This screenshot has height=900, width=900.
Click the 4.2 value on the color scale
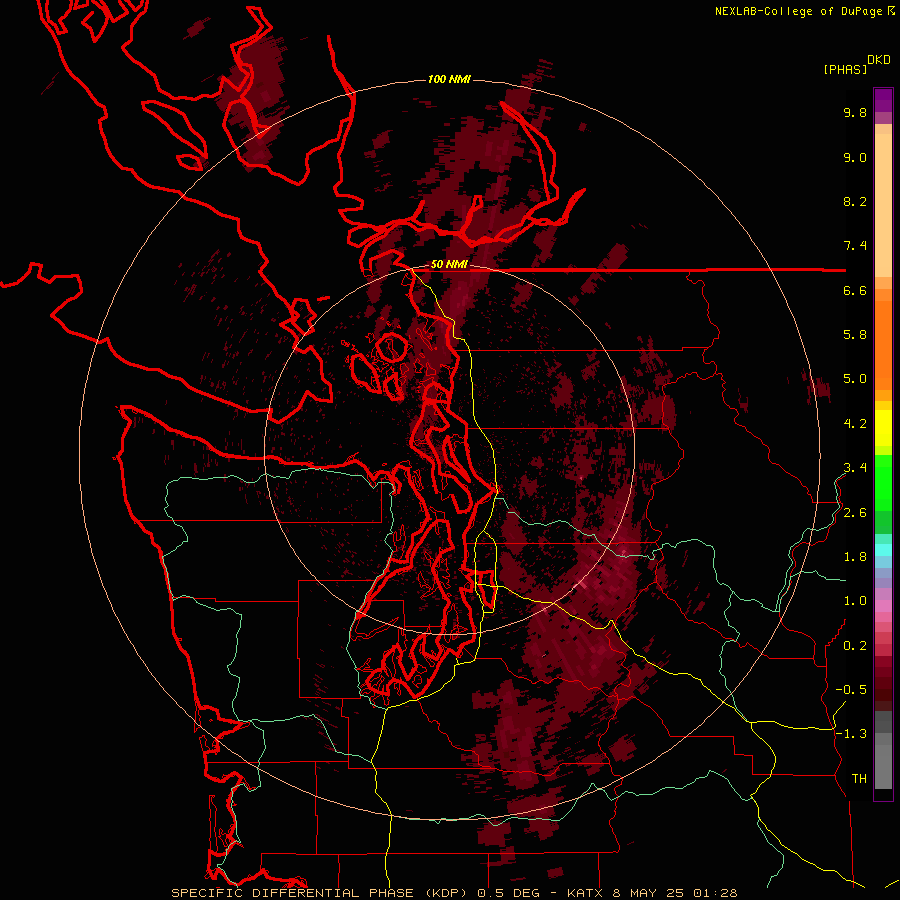tap(855, 424)
